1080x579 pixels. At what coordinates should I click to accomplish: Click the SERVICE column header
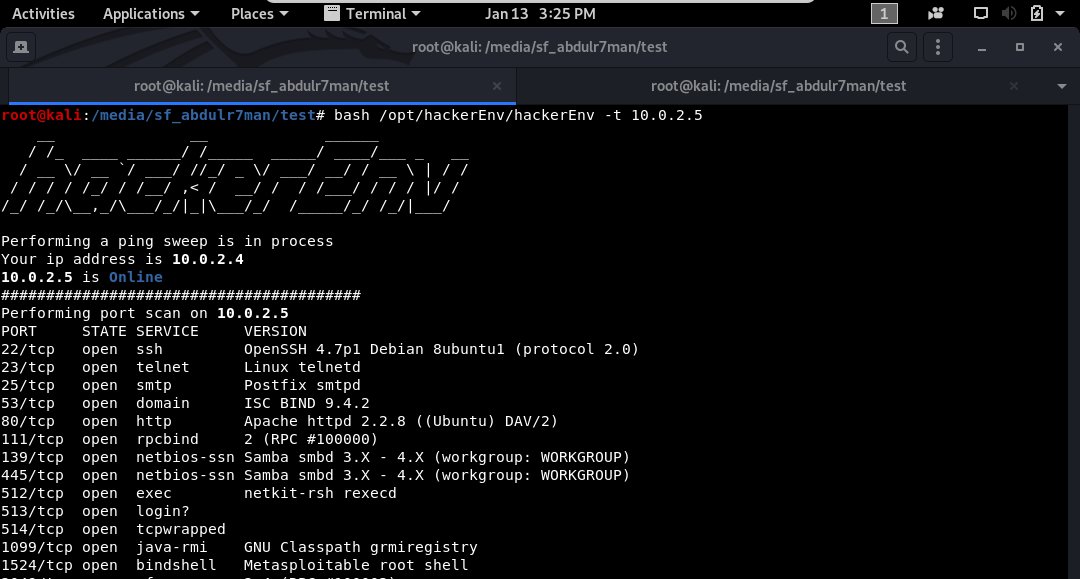pyautogui.click(x=167, y=331)
